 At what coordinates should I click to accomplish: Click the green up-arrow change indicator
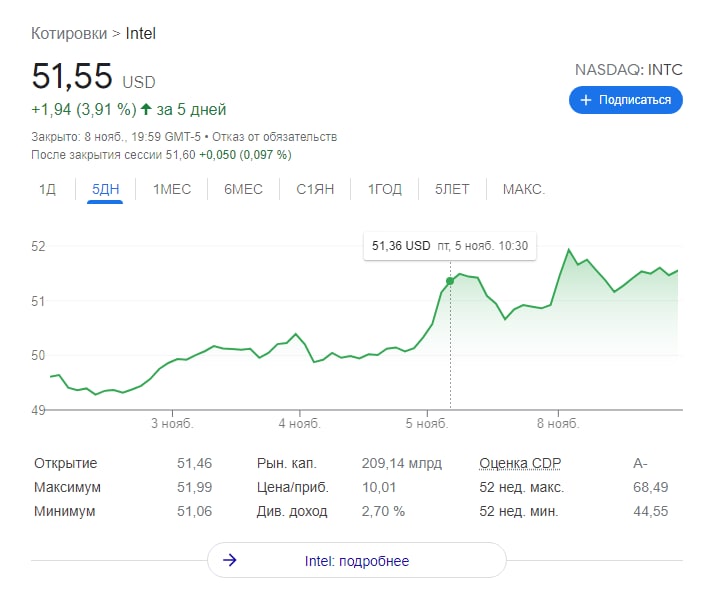[147, 109]
